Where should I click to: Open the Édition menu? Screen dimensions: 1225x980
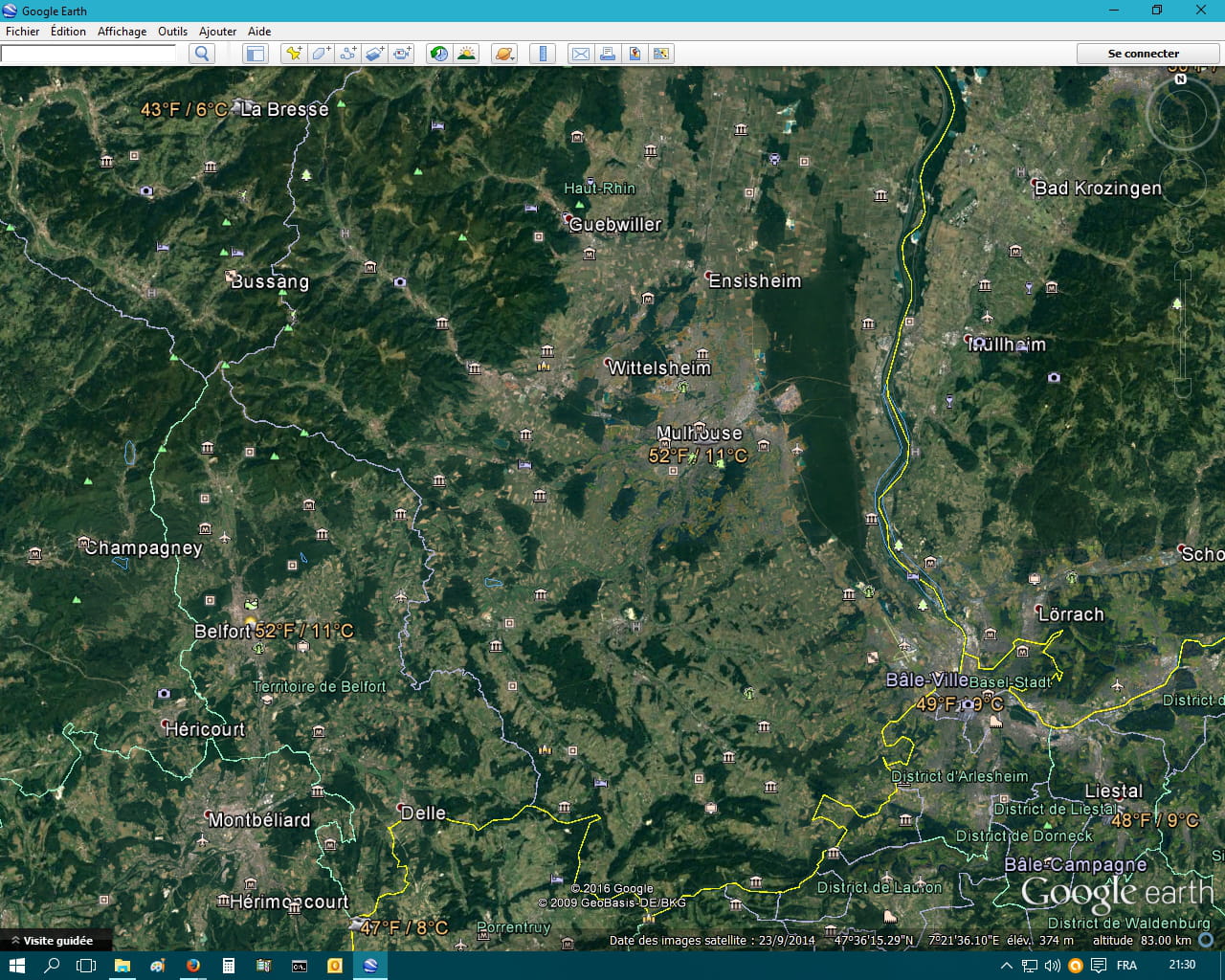[x=69, y=31]
